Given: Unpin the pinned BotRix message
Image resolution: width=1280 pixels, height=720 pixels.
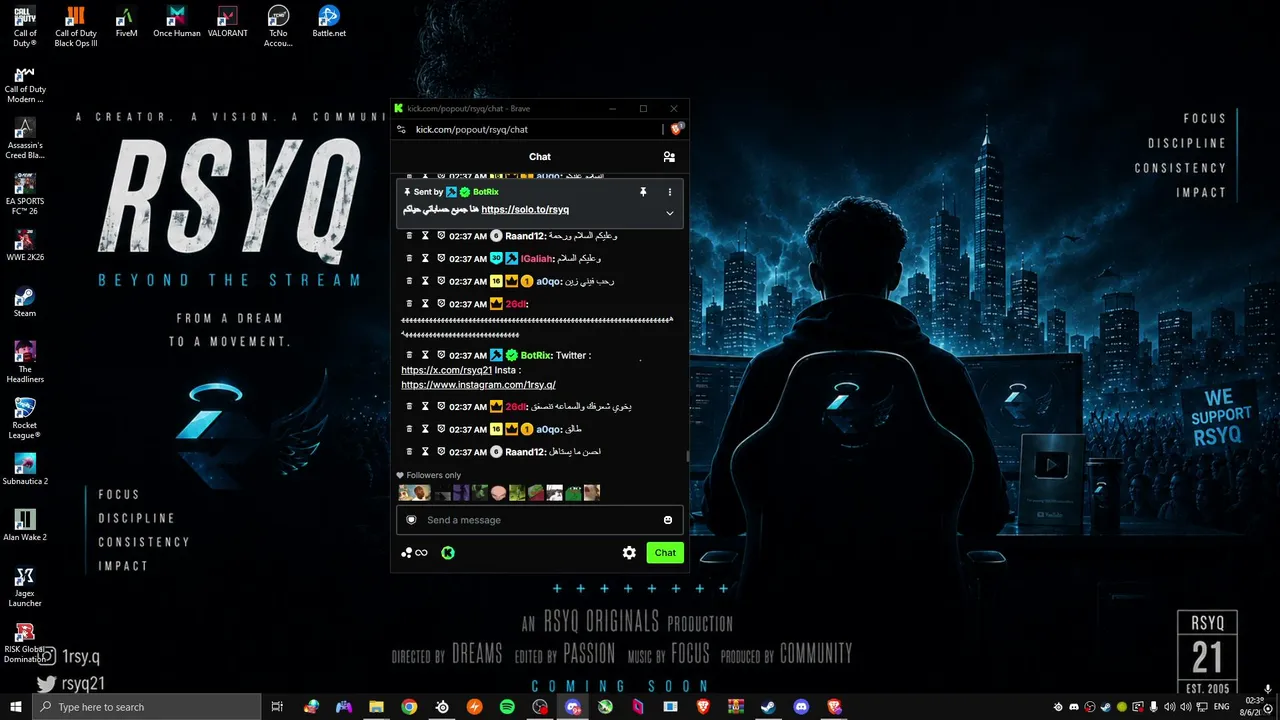Looking at the screenshot, I should point(643,192).
